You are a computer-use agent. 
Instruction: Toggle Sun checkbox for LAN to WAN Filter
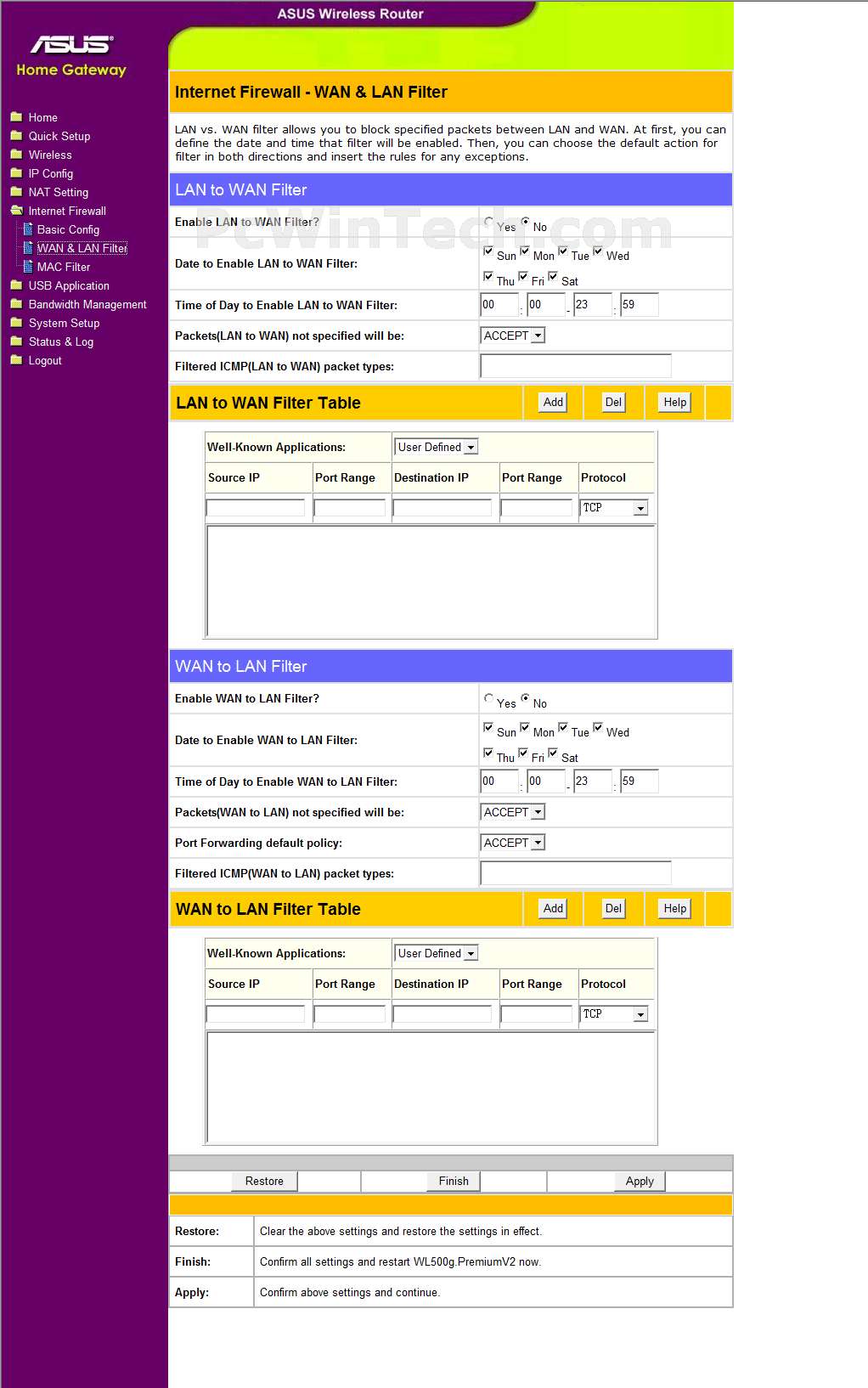(x=488, y=251)
